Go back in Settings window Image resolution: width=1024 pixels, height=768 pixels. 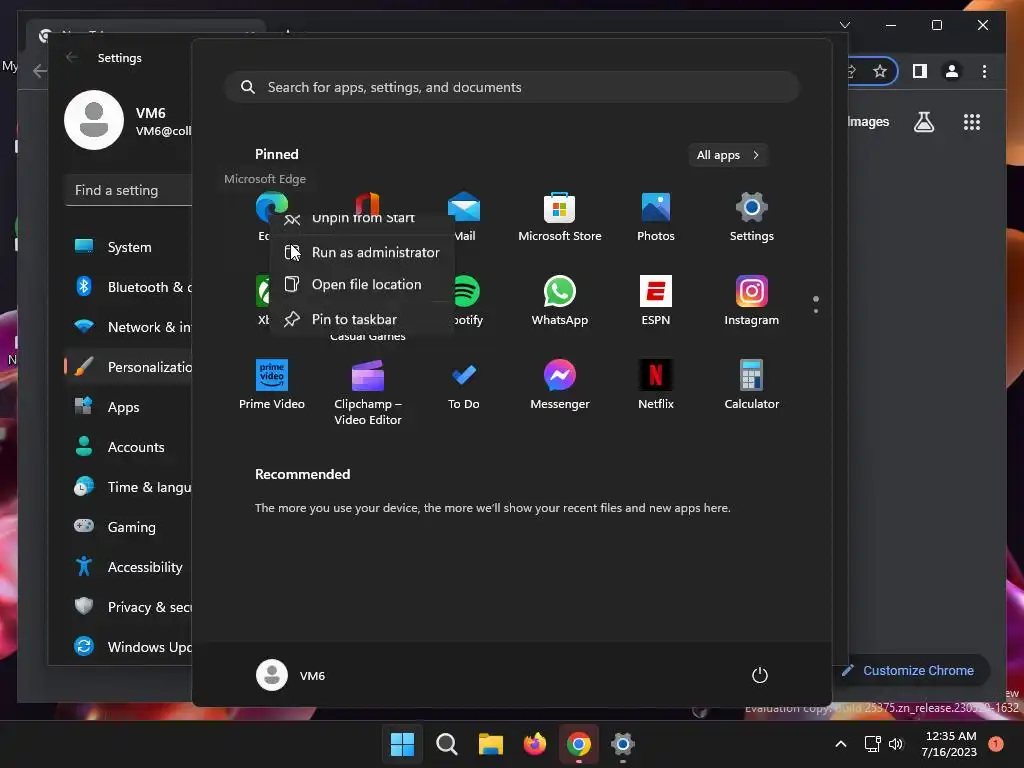(x=72, y=57)
